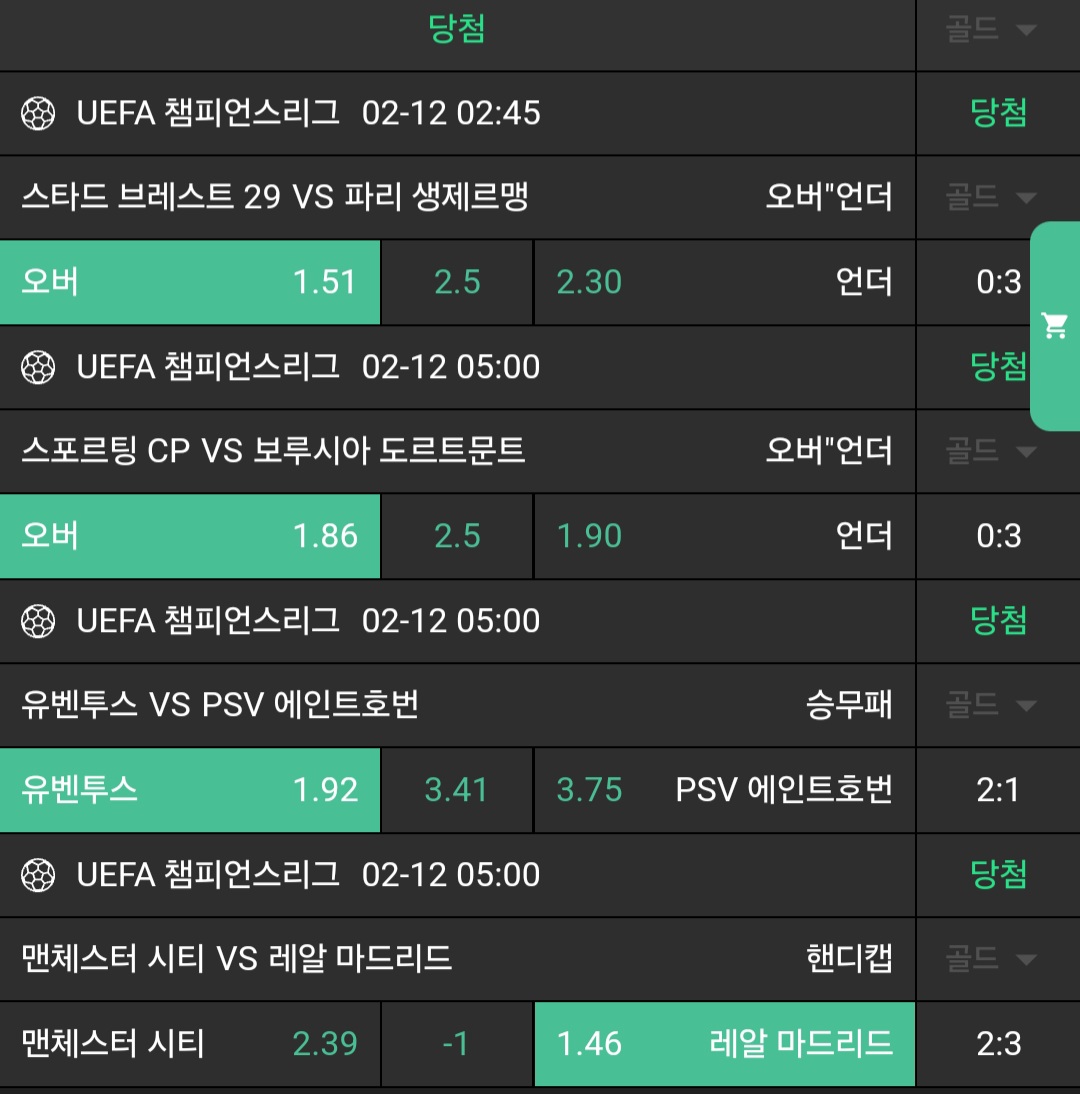Click soccer ball icon for 02-12 02:45 match
Viewport: 1080px width, 1094px height.
tap(38, 113)
